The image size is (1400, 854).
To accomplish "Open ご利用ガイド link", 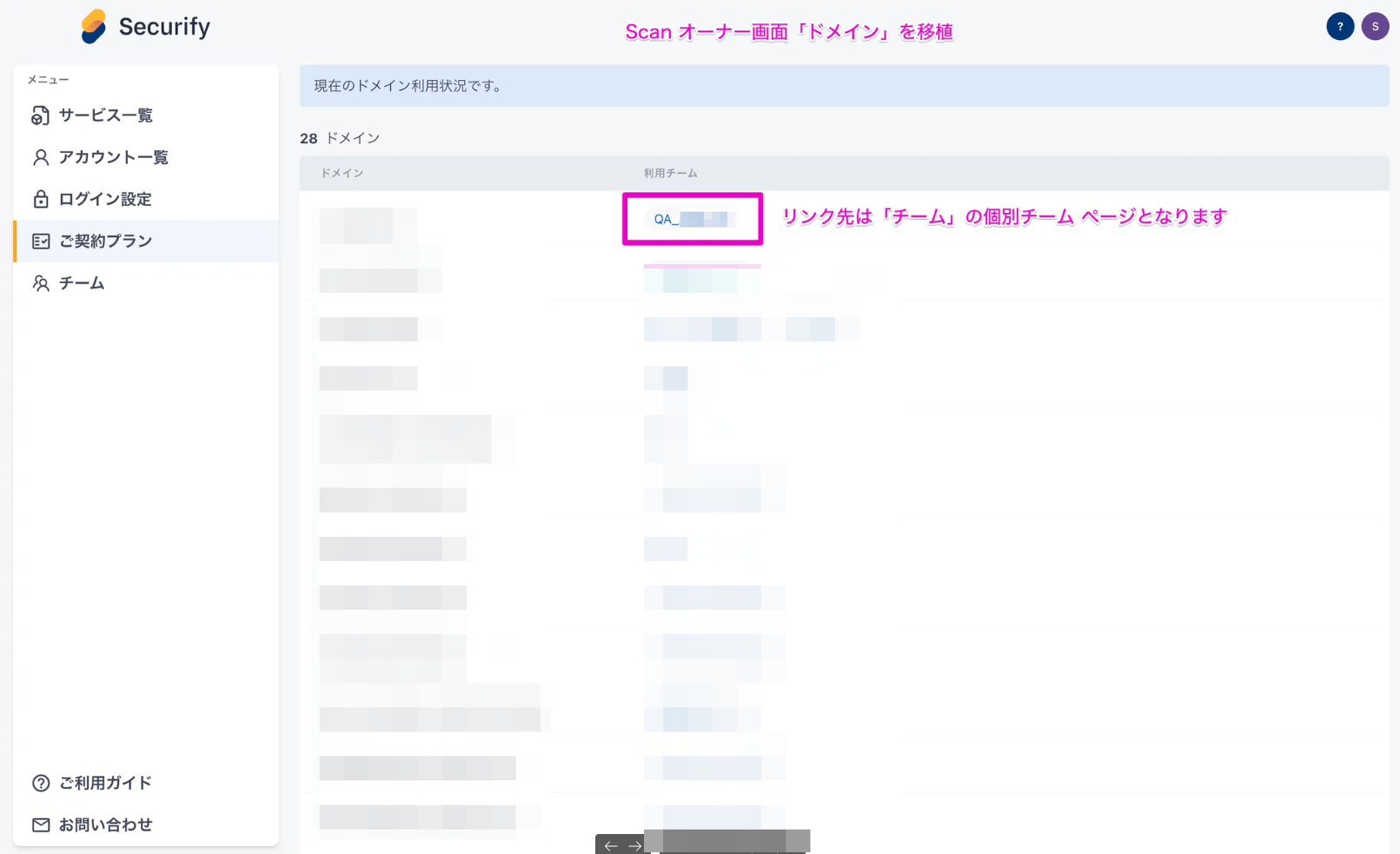I will click(146, 783).
